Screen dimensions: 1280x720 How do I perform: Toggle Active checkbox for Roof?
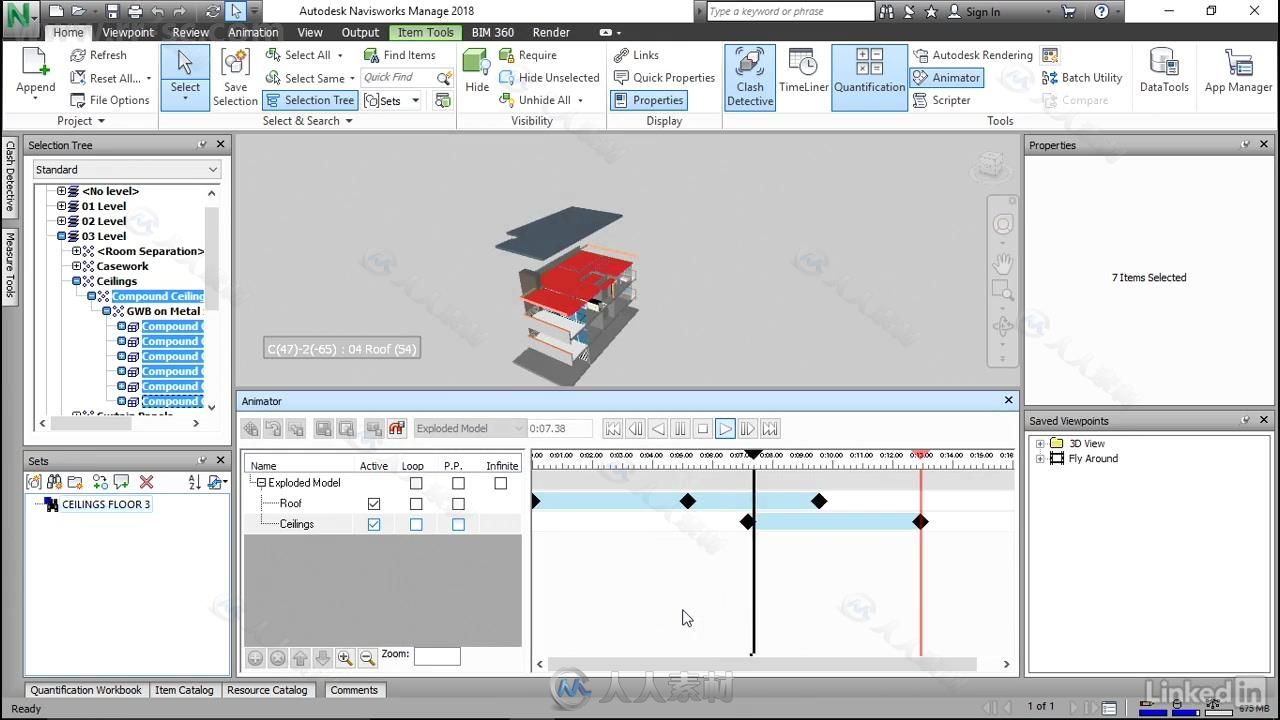pyautogui.click(x=374, y=503)
